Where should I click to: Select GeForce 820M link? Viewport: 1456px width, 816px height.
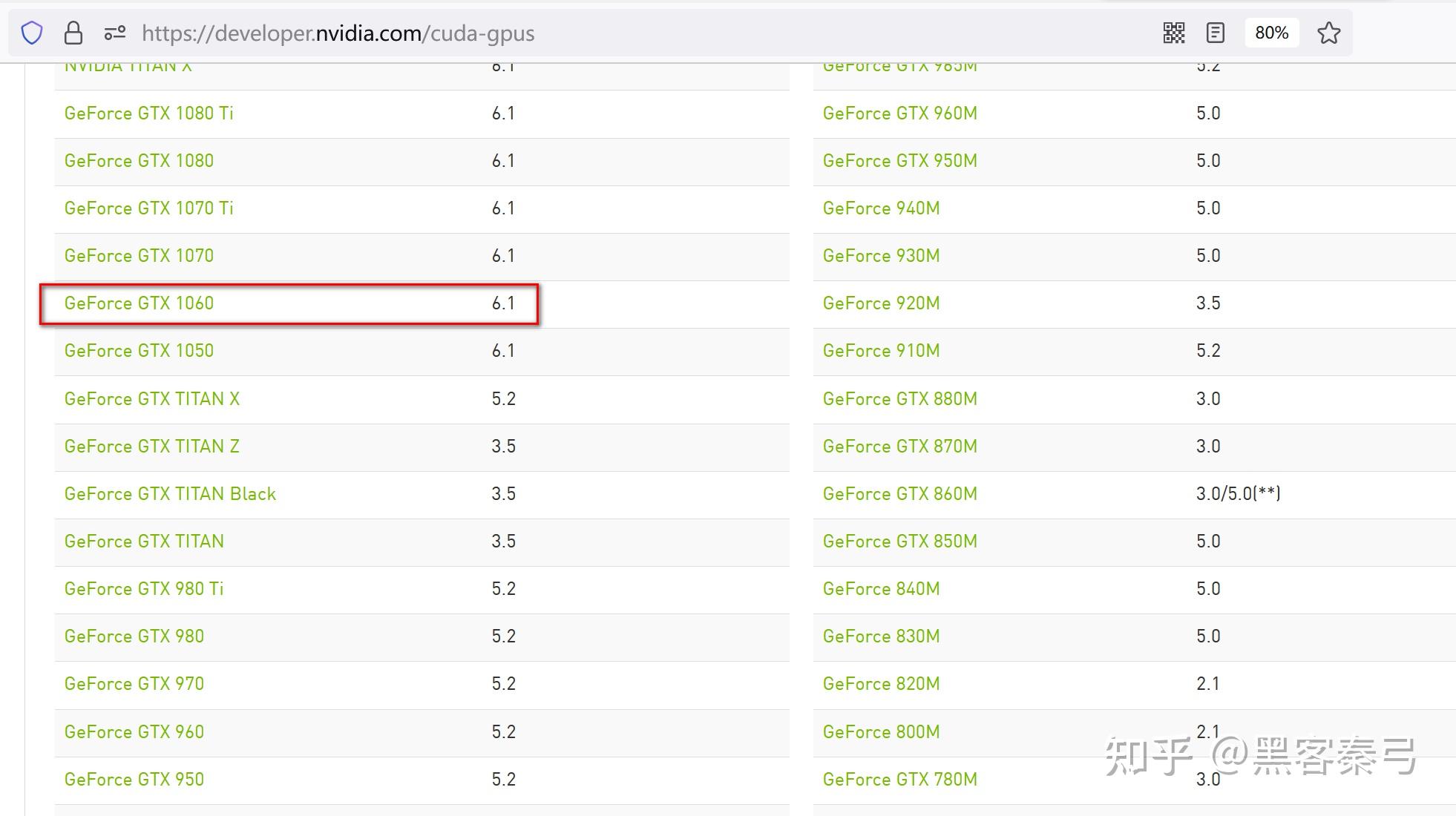click(881, 684)
